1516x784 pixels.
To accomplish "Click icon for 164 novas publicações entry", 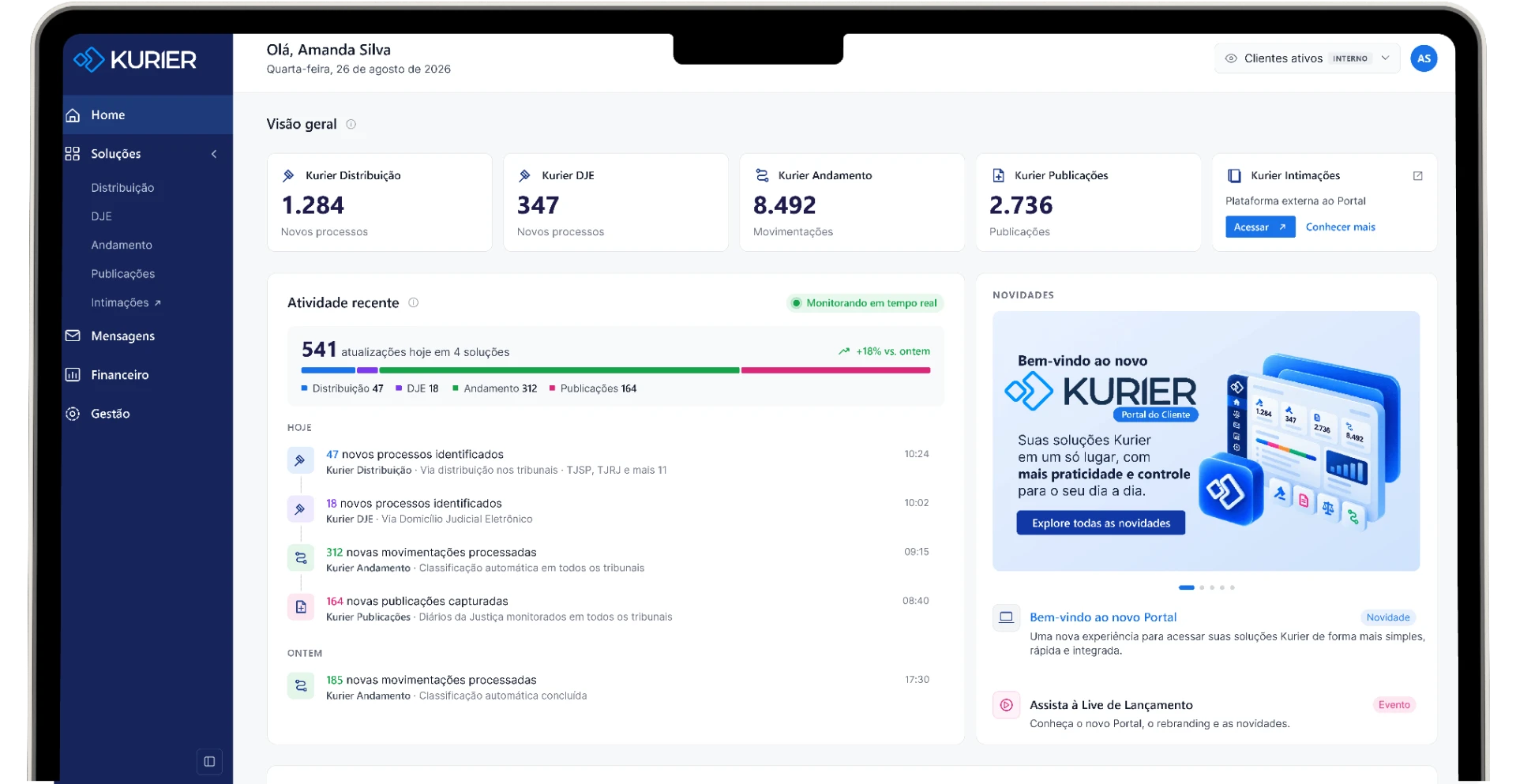I will tap(300, 607).
